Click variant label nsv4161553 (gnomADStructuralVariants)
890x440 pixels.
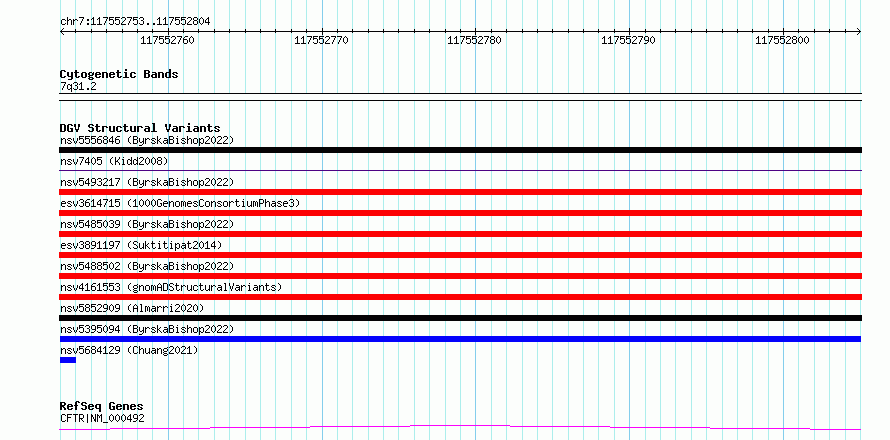point(171,287)
